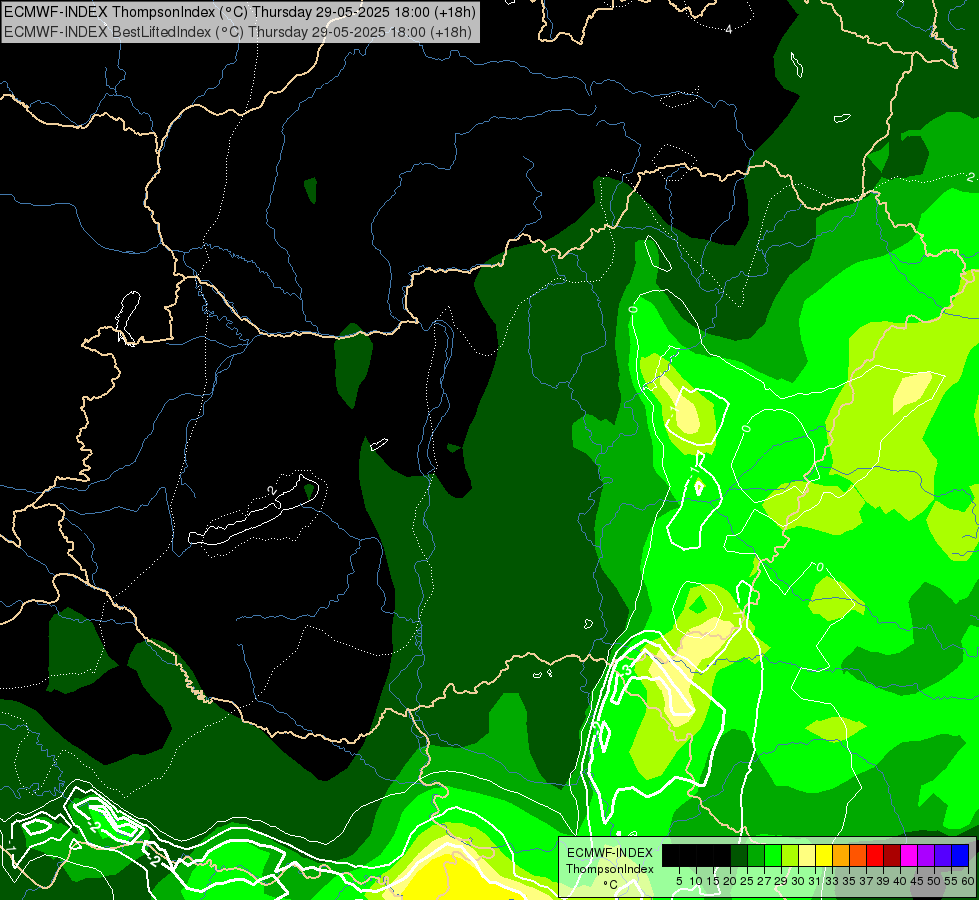Click the legend label ThompsonIndex
This screenshot has height=900, width=979.
point(610,869)
